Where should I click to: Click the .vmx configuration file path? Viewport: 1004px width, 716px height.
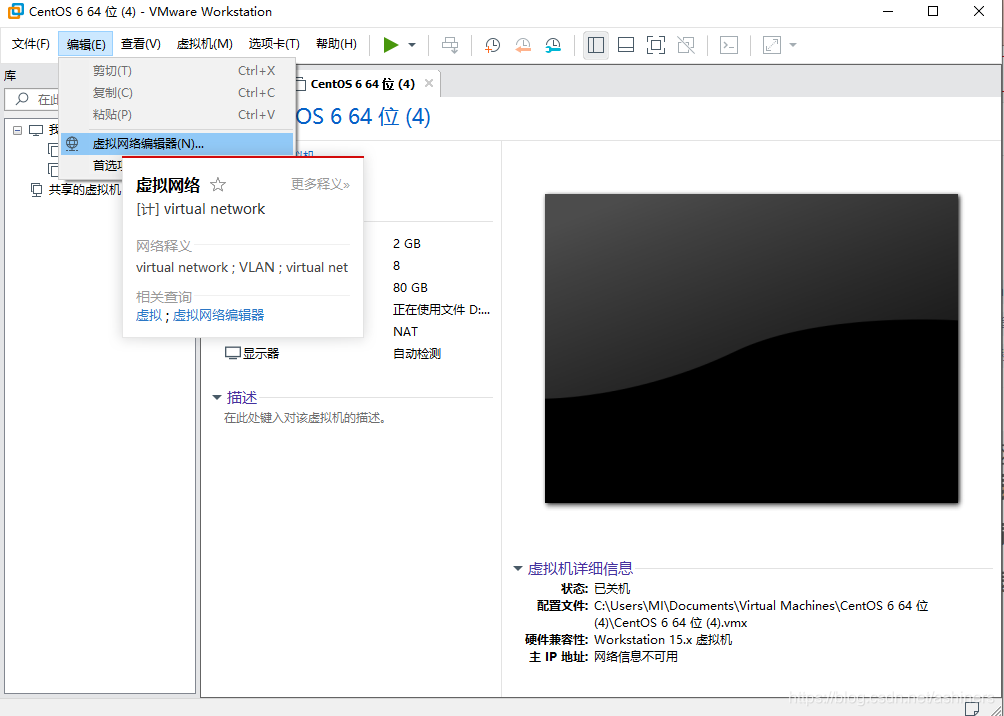coord(761,614)
